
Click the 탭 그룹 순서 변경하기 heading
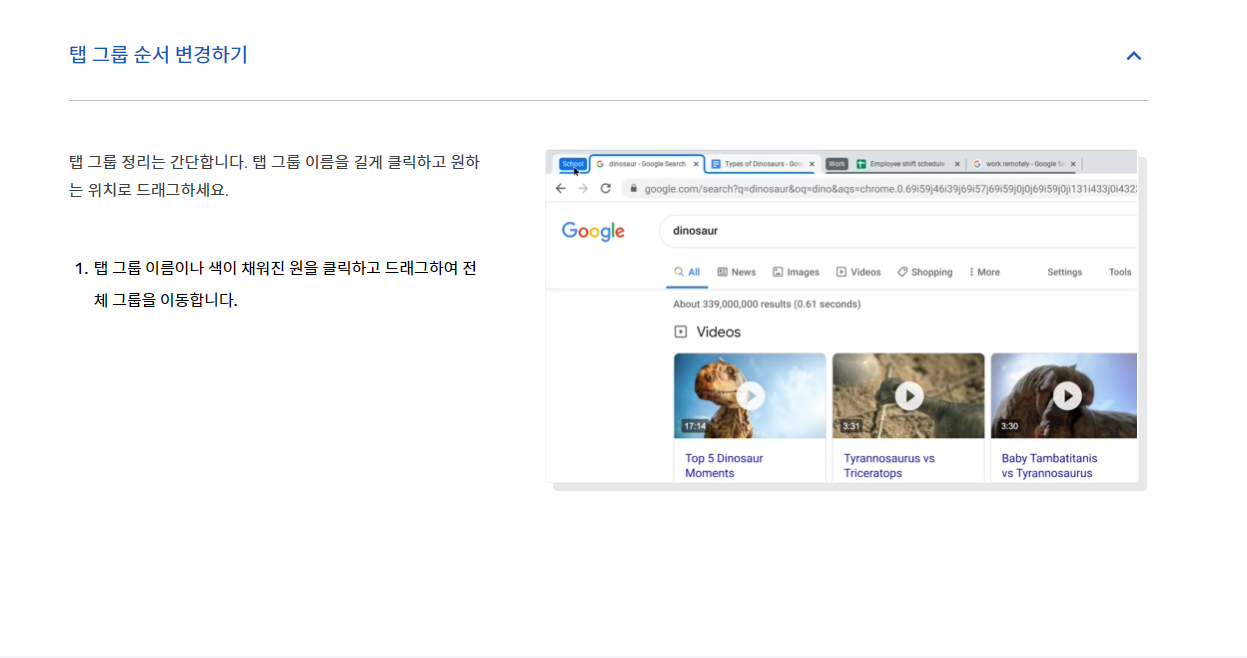pos(158,54)
